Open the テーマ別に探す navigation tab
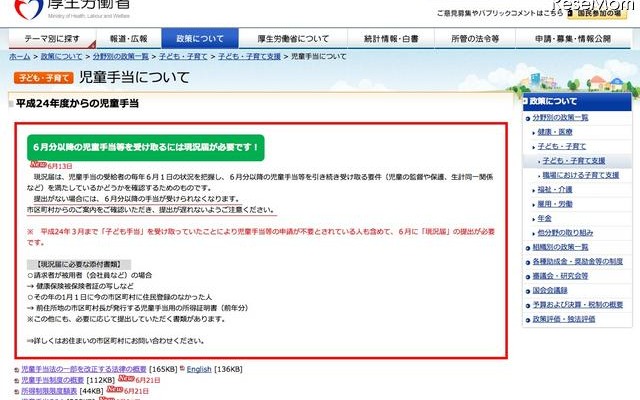The image size is (640, 400). pyautogui.click(x=52, y=39)
